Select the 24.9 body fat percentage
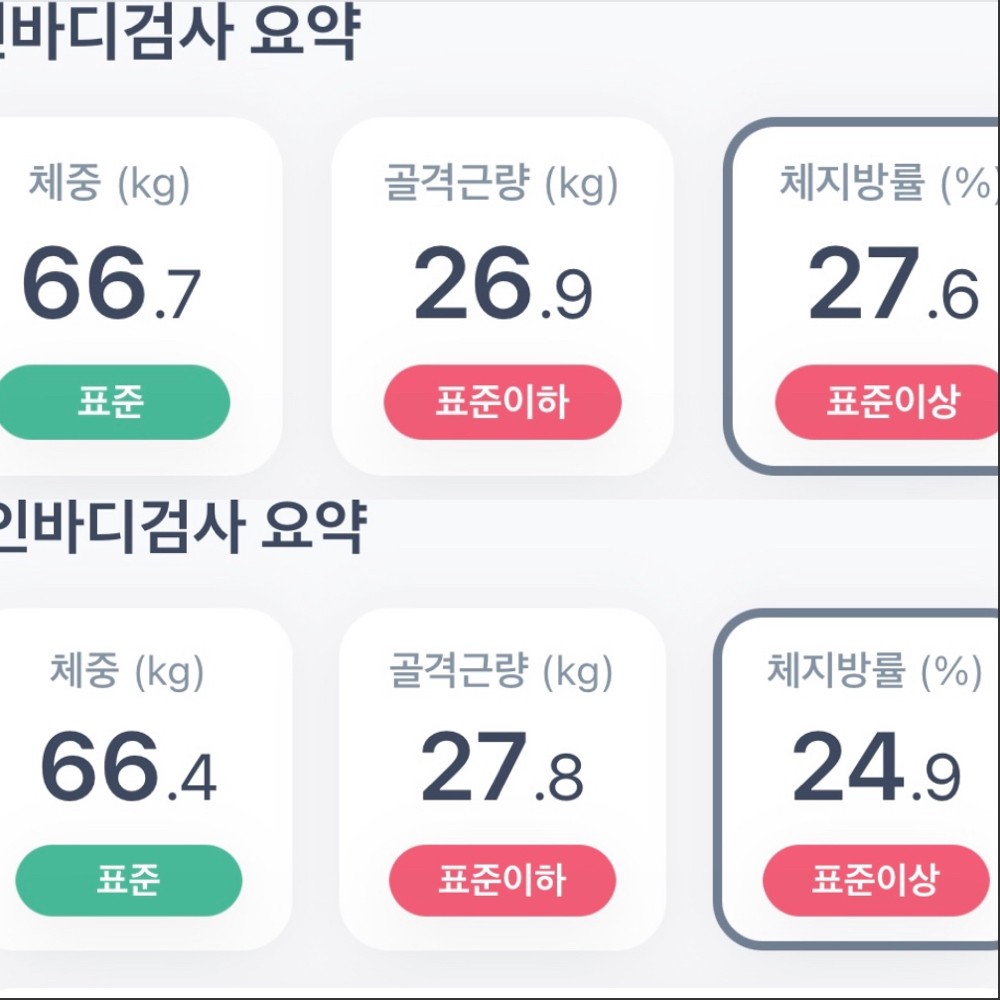 pyautogui.click(x=876, y=769)
